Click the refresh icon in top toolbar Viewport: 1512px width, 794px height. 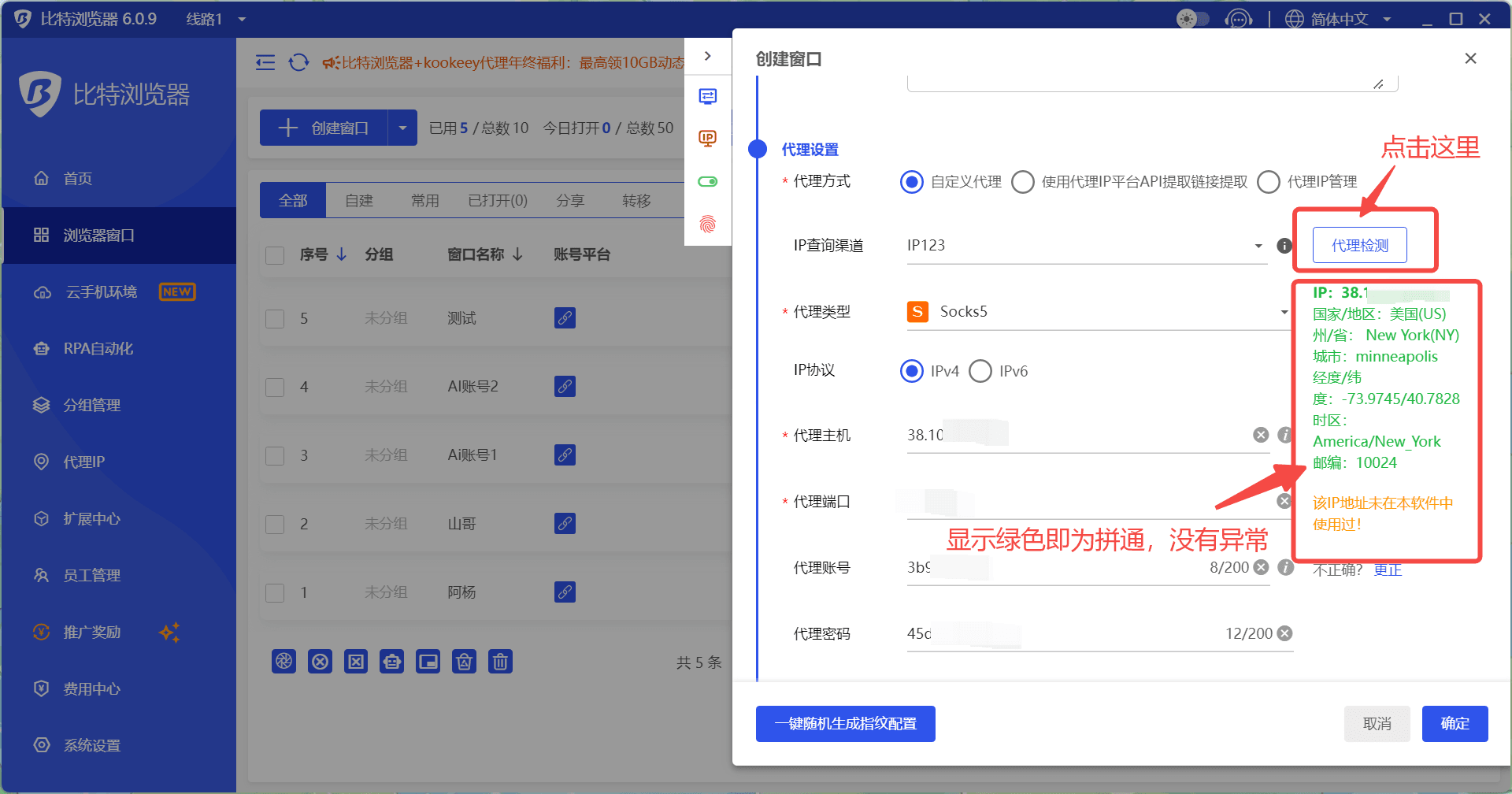298,62
